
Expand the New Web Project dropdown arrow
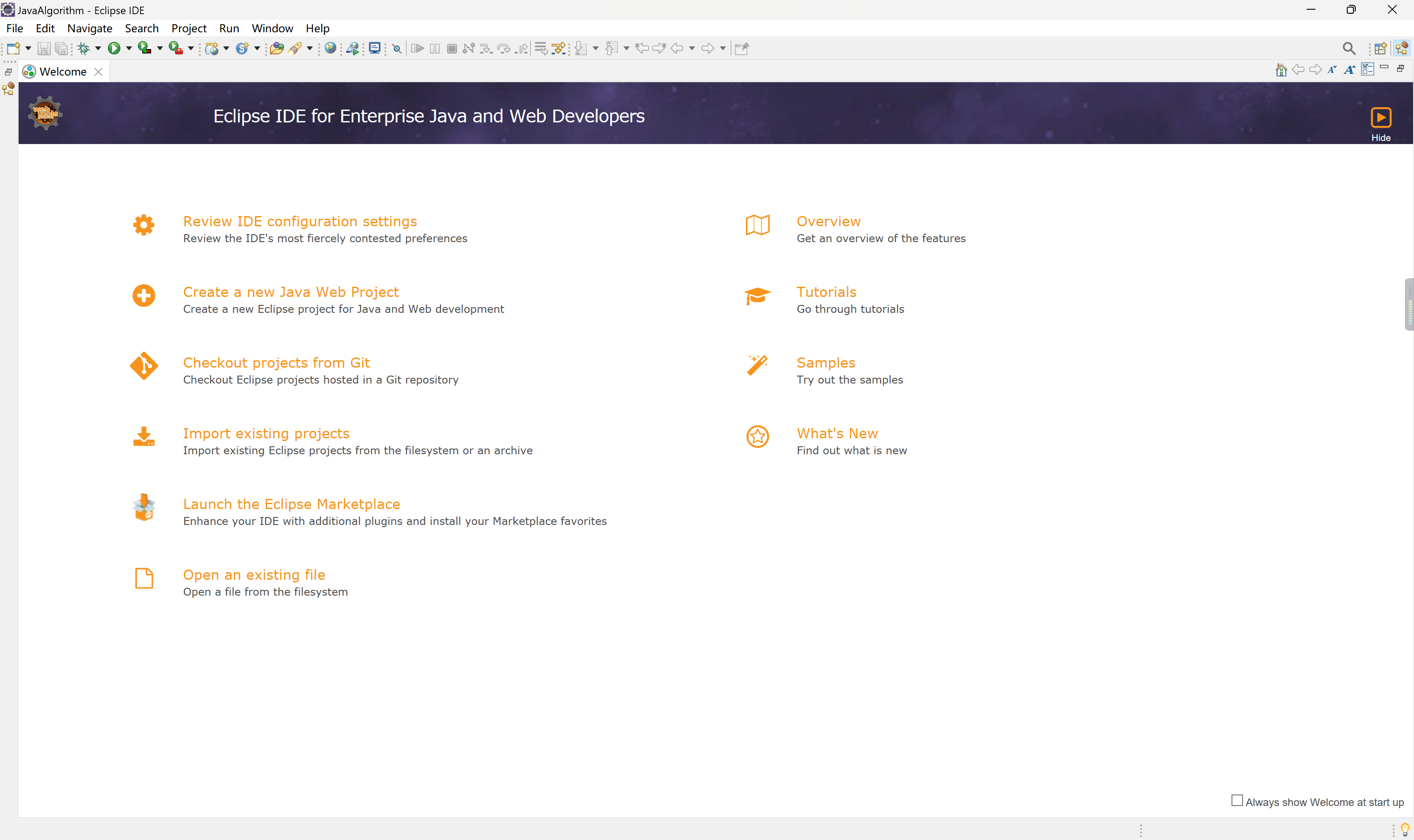click(226, 49)
